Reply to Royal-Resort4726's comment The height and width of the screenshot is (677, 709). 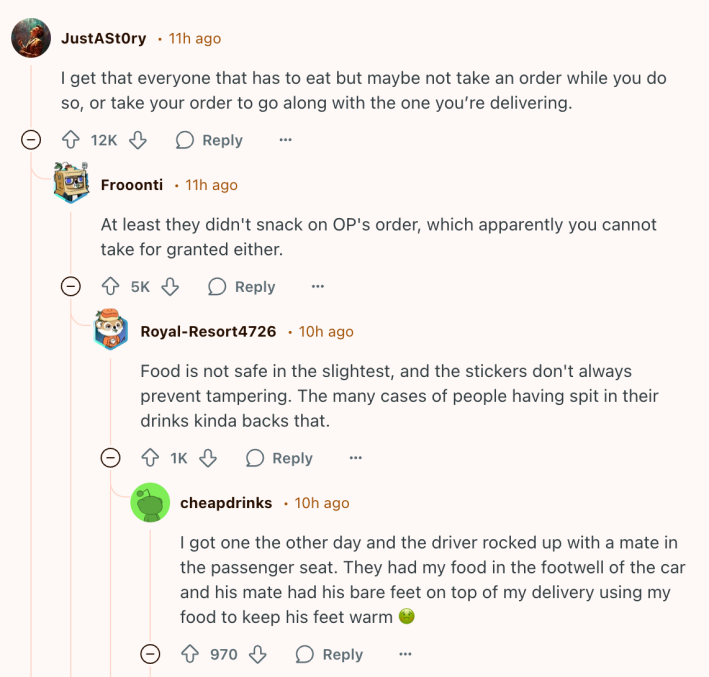[x=279, y=458]
